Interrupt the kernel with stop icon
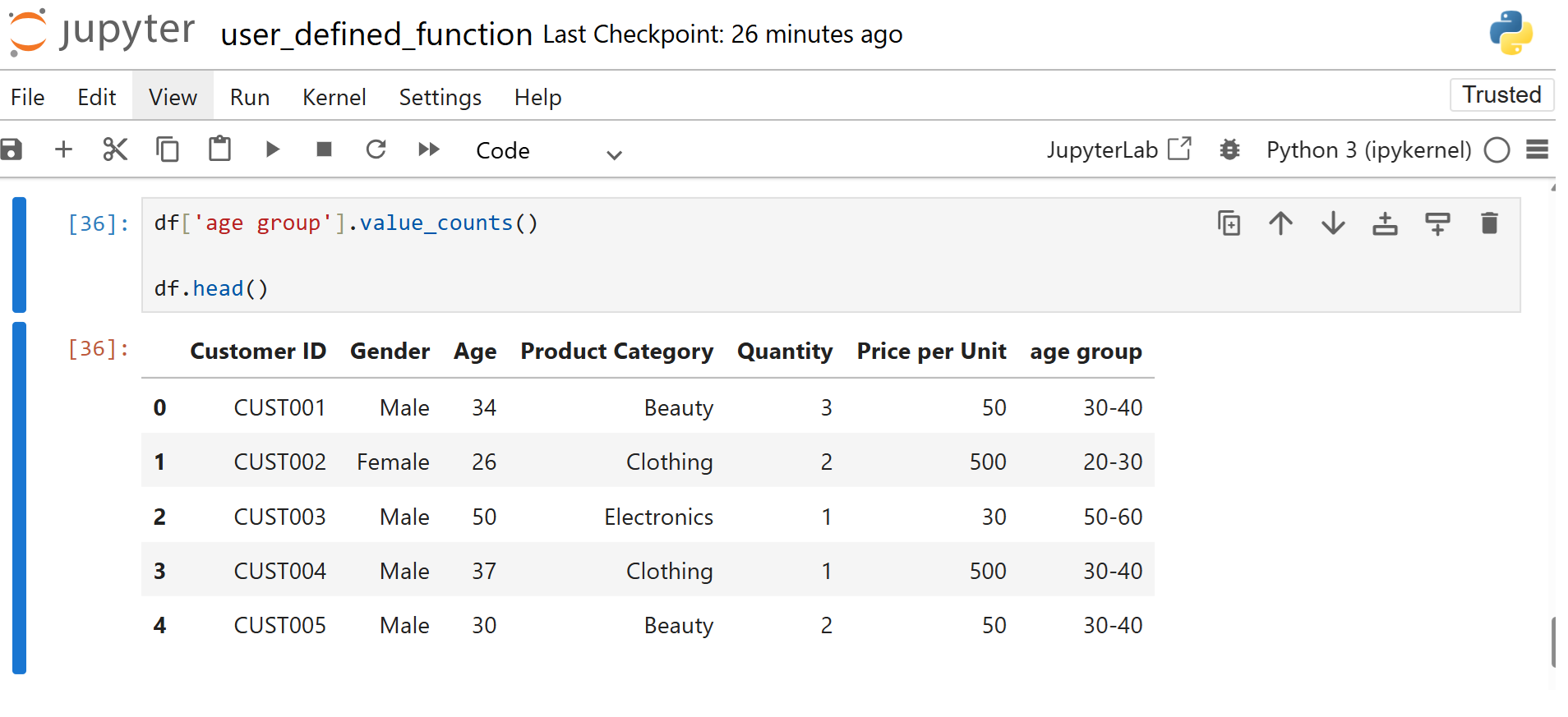The height and width of the screenshot is (717, 1568). click(x=324, y=149)
